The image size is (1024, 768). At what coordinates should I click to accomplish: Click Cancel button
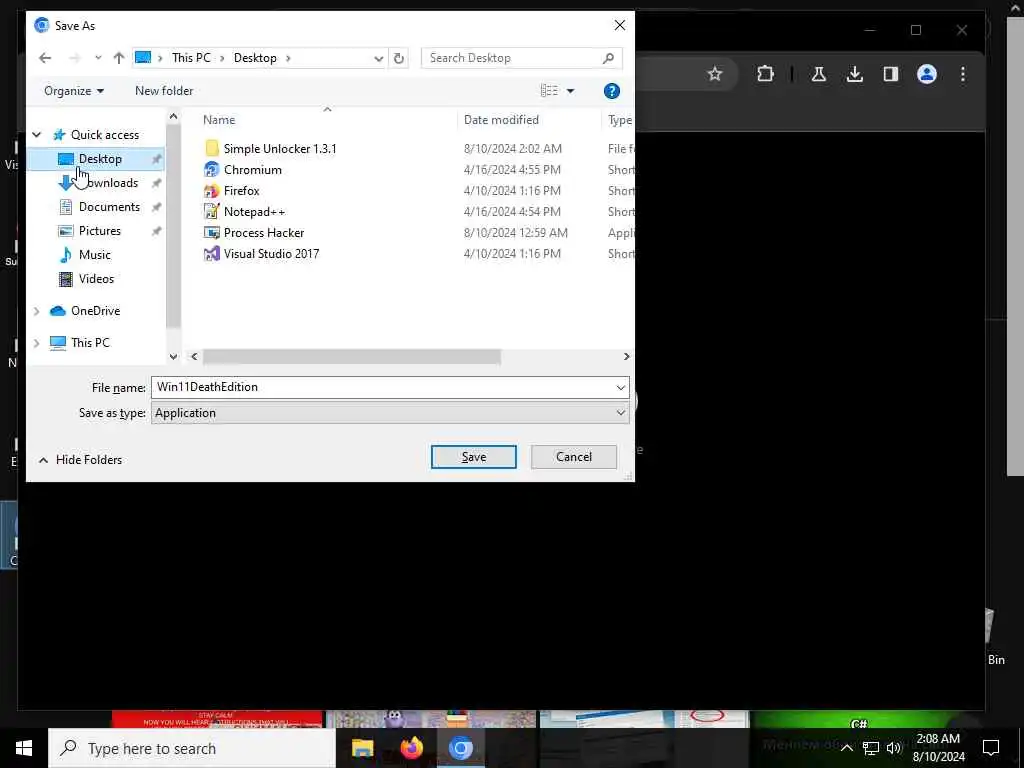[x=573, y=457]
